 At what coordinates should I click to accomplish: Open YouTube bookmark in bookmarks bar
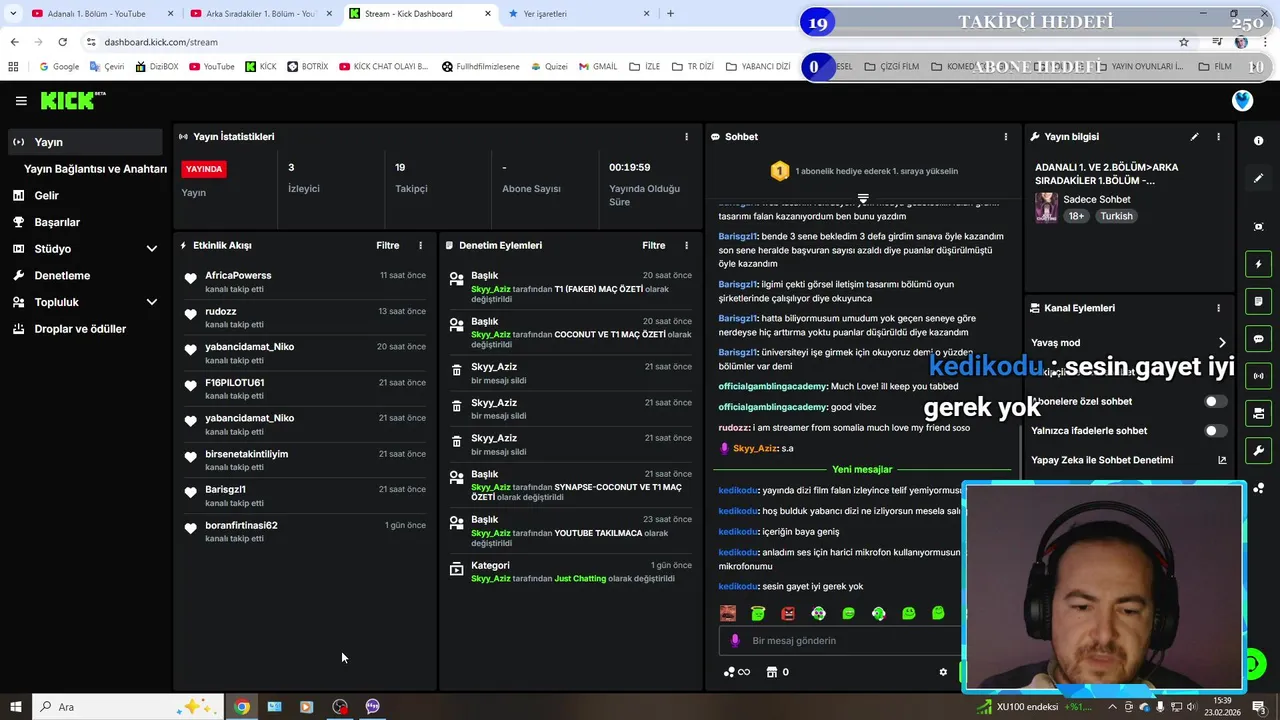pyautogui.click(x=211, y=67)
